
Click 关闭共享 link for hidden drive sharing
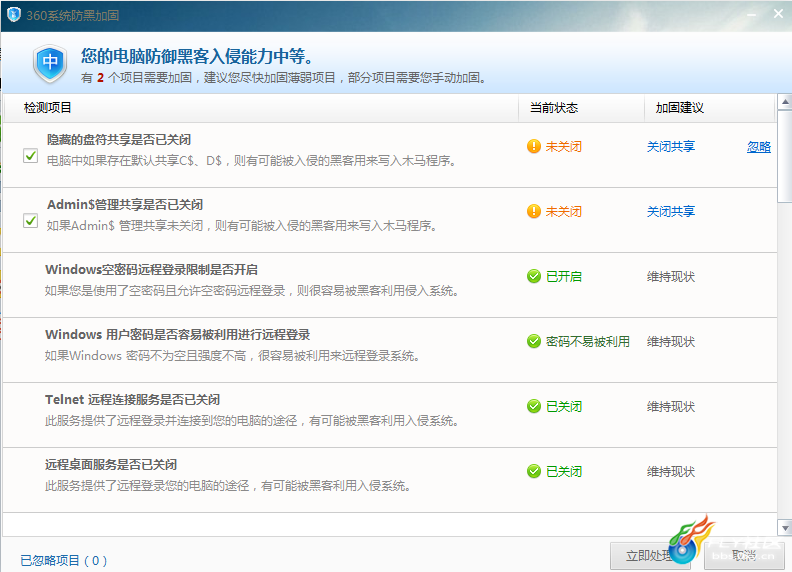click(x=671, y=147)
